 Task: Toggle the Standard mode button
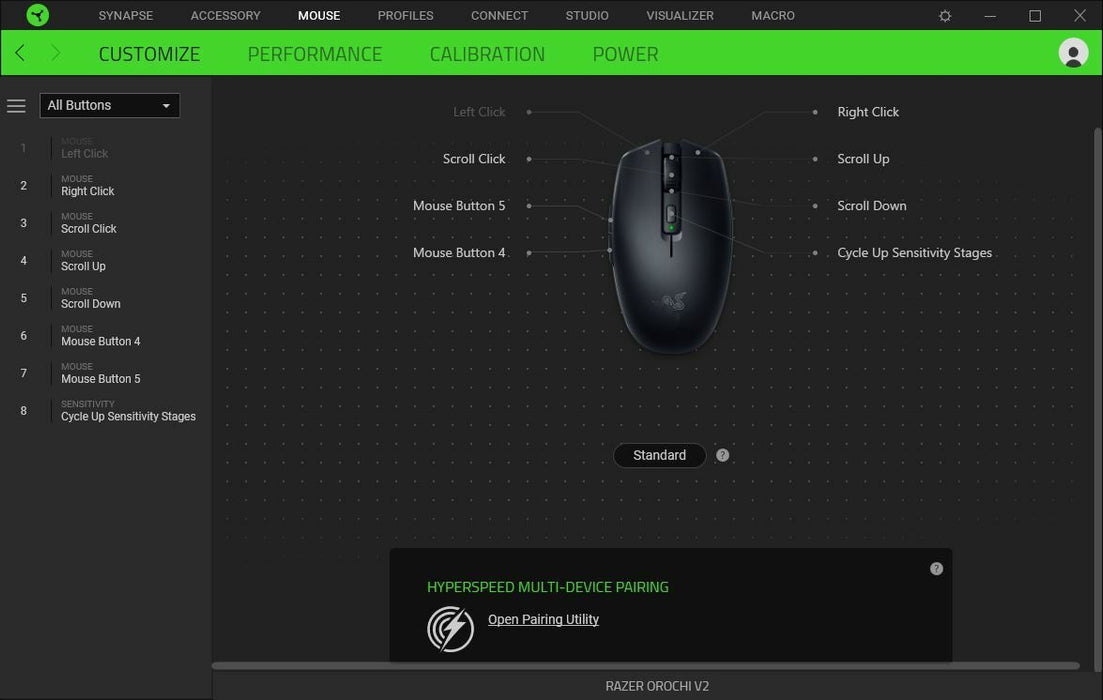click(659, 455)
